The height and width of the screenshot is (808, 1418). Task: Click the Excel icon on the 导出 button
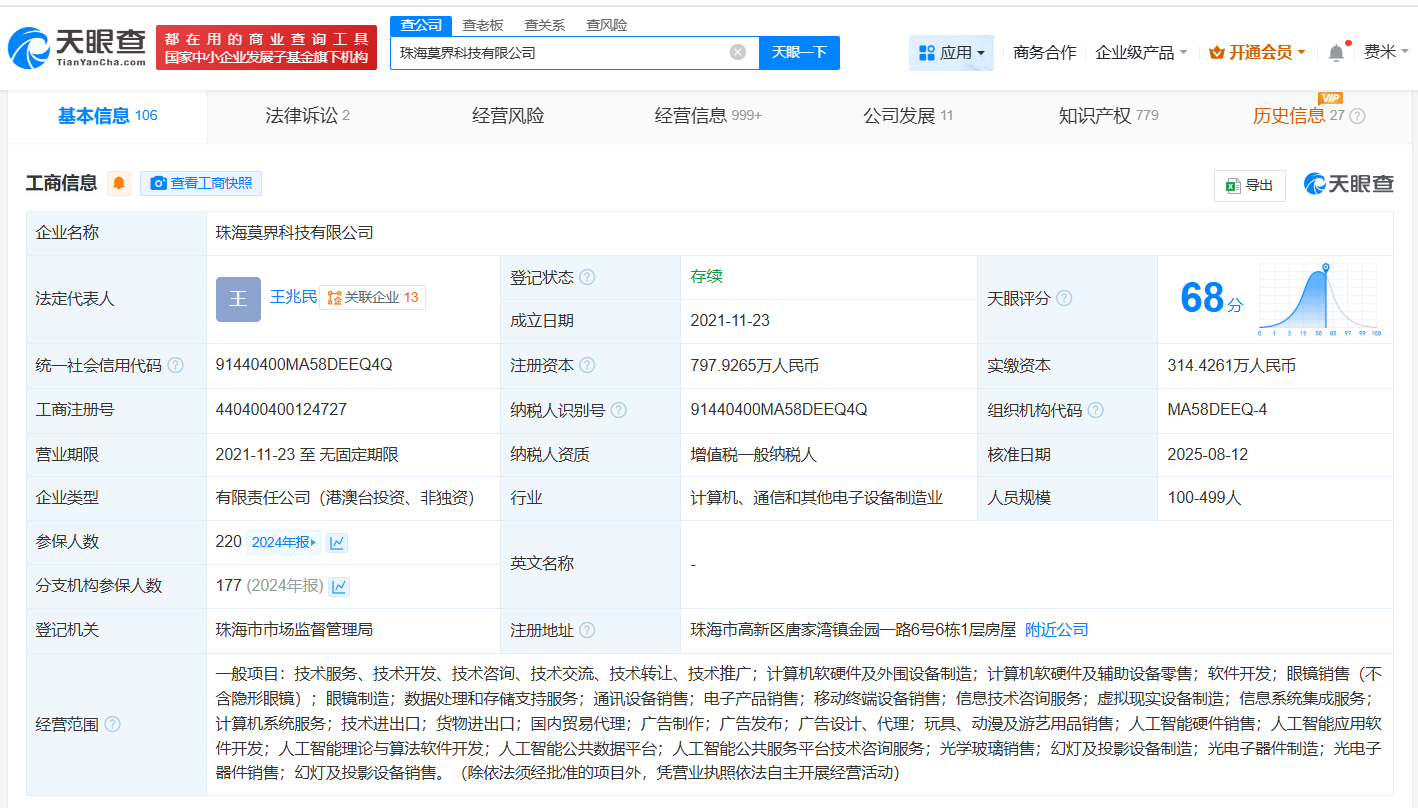[x=1234, y=185]
